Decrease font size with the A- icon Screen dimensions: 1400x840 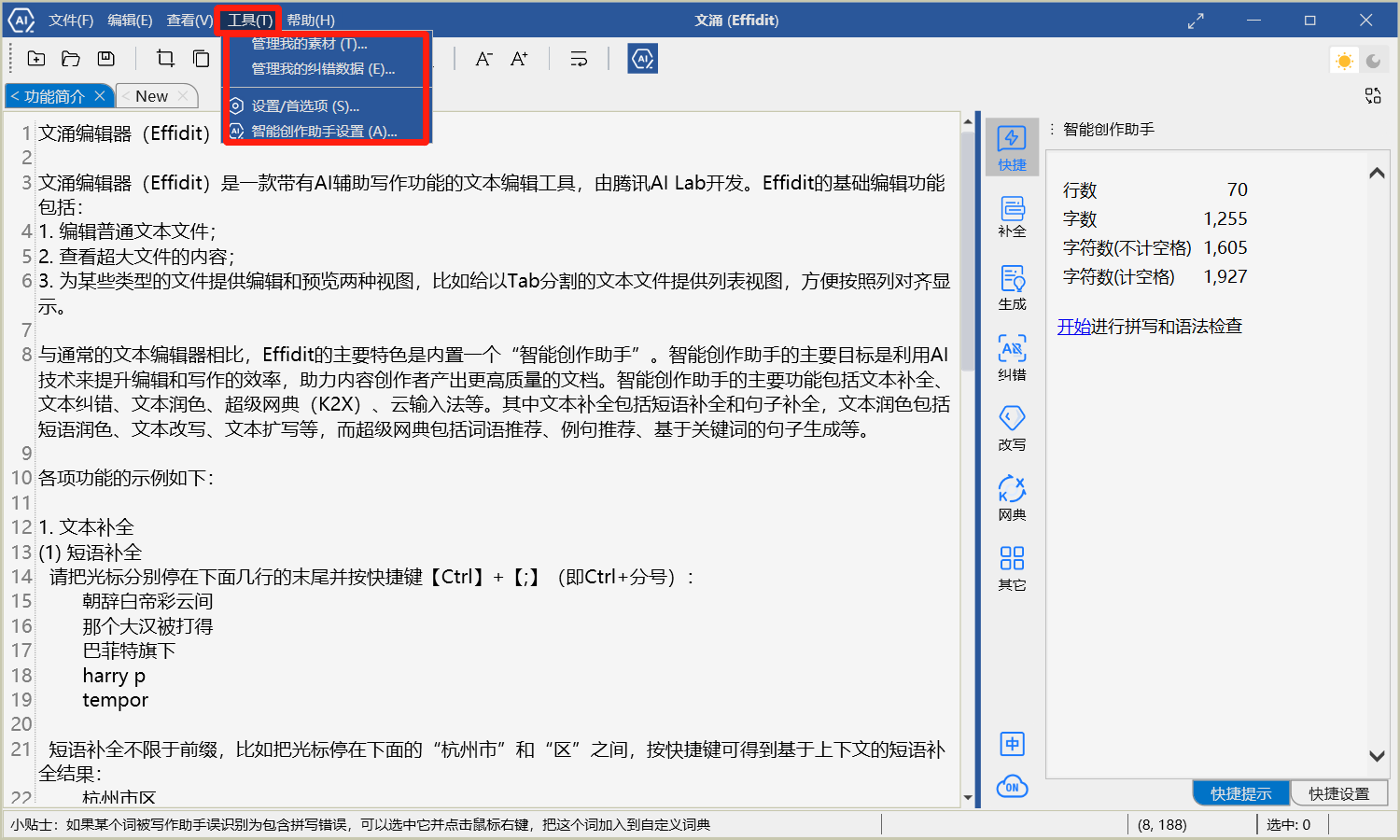click(x=483, y=59)
